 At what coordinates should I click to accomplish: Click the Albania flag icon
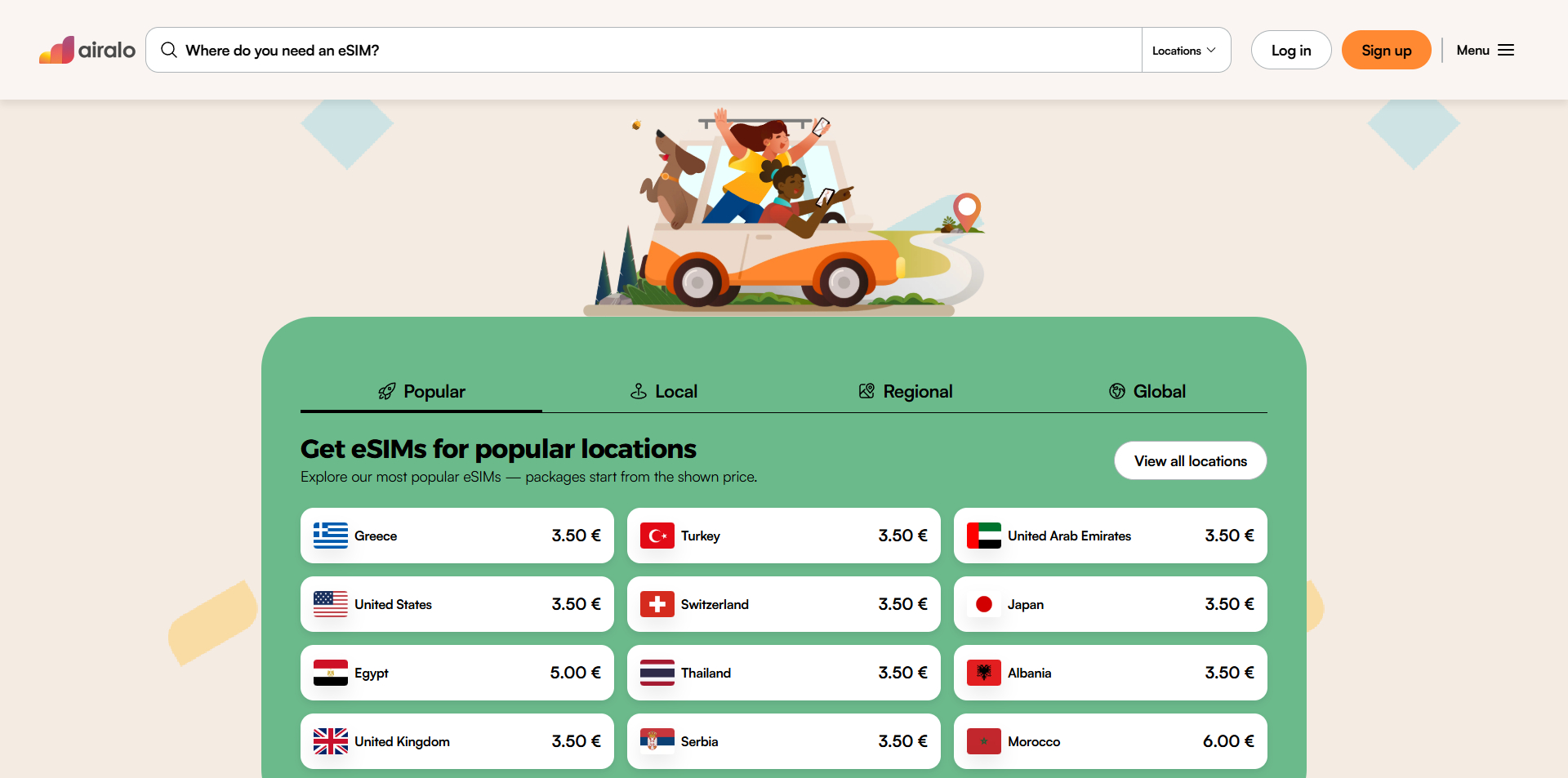pyautogui.click(x=983, y=673)
